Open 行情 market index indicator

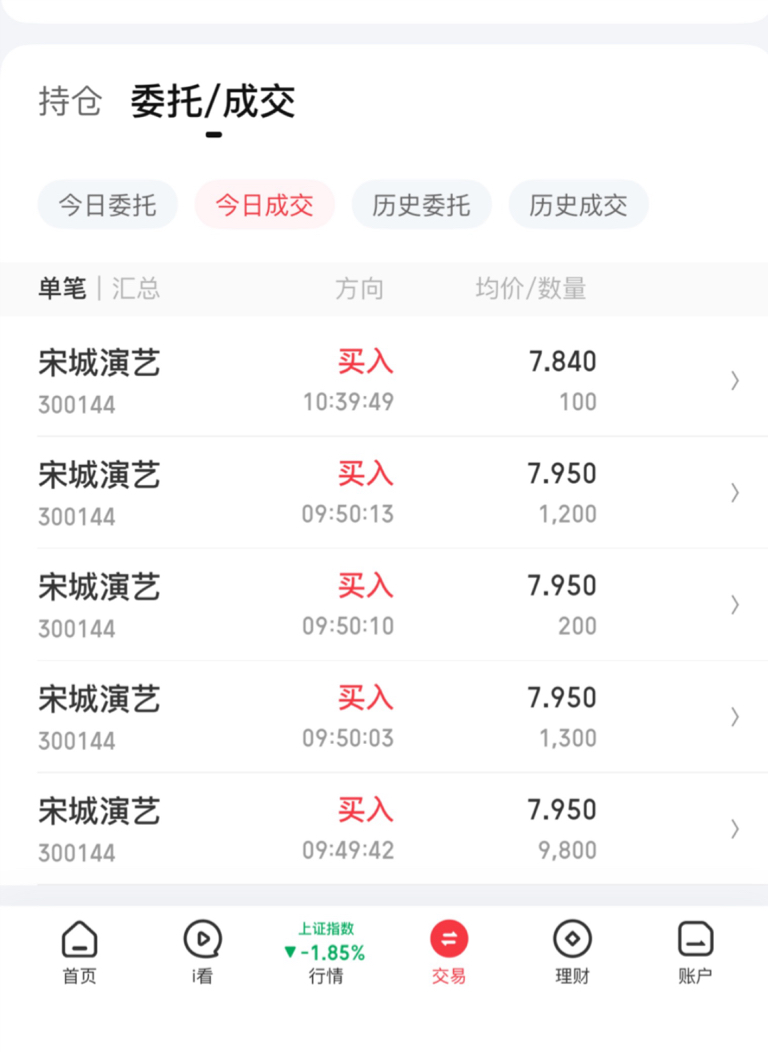pos(325,952)
